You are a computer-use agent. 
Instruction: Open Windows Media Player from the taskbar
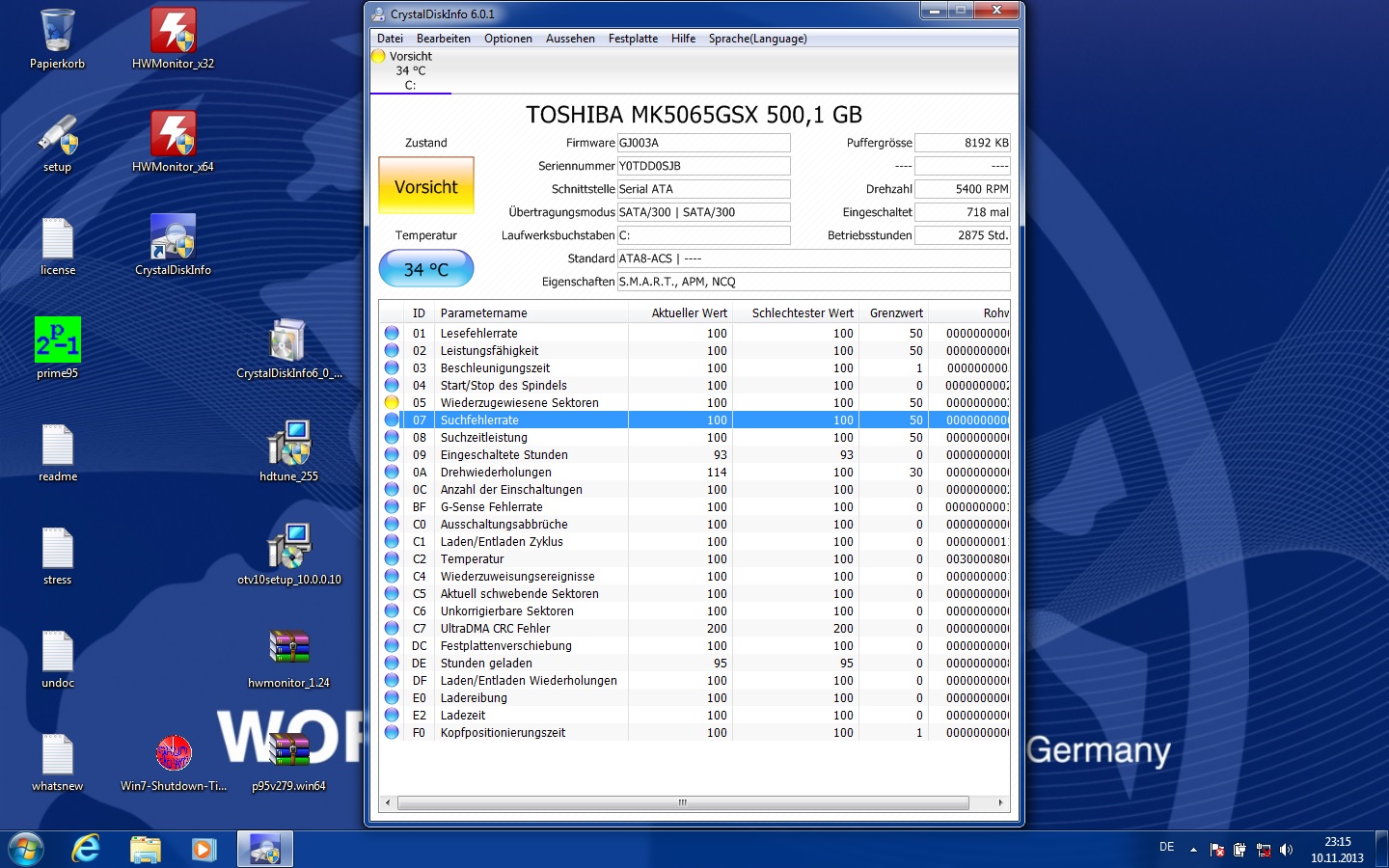tap(204, 850)
